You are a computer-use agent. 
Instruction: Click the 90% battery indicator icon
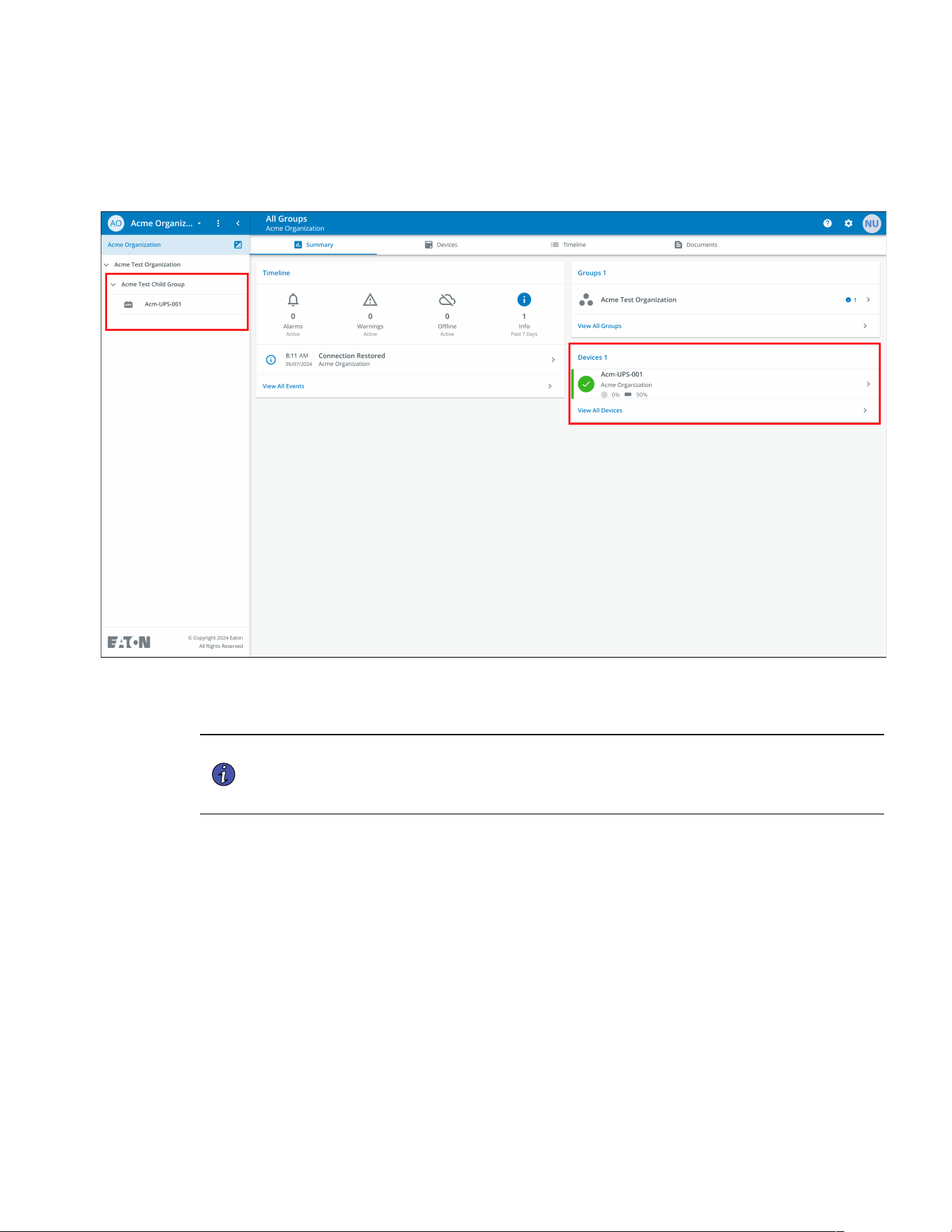point(628,395)
